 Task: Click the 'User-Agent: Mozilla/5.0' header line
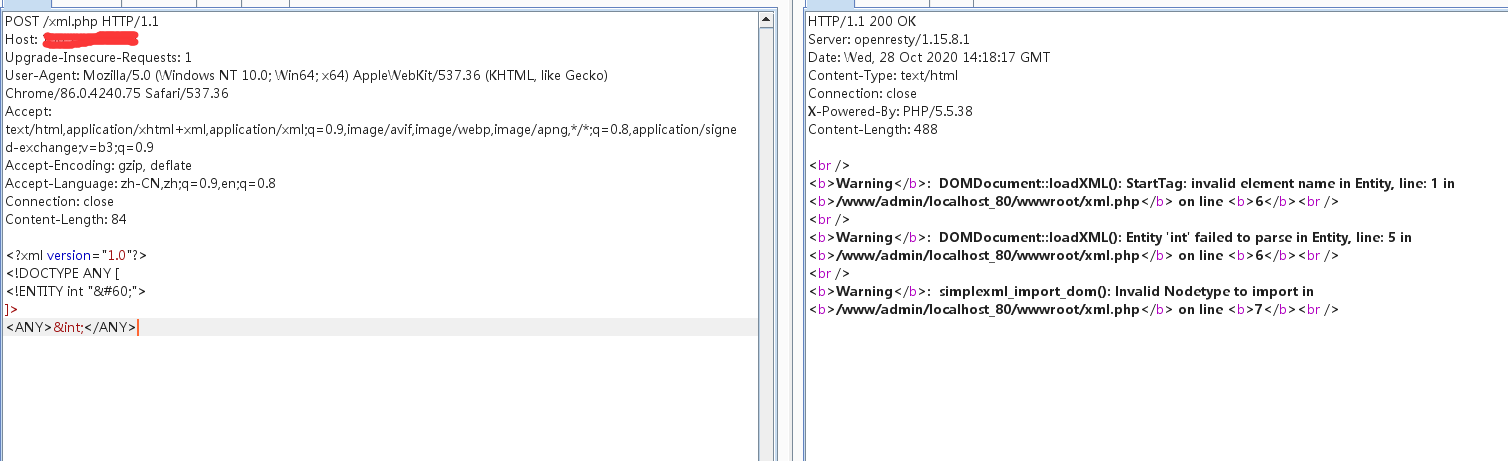tap(306, 75)
